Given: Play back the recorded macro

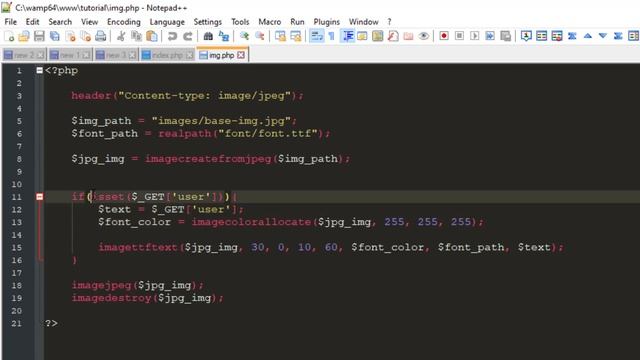Looking at the screenshot, I should [x=474, y=36].
